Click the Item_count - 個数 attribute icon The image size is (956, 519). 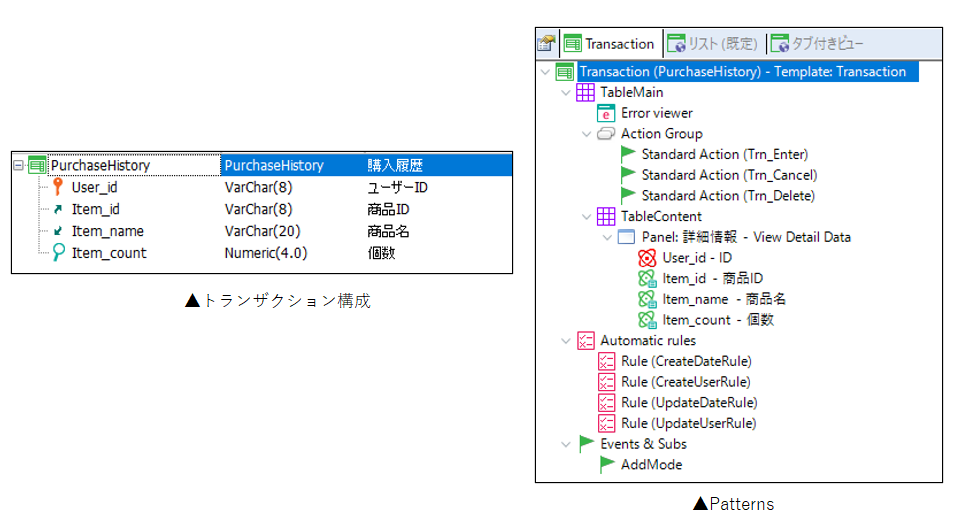pyautogui.click(x=647, y=320)
